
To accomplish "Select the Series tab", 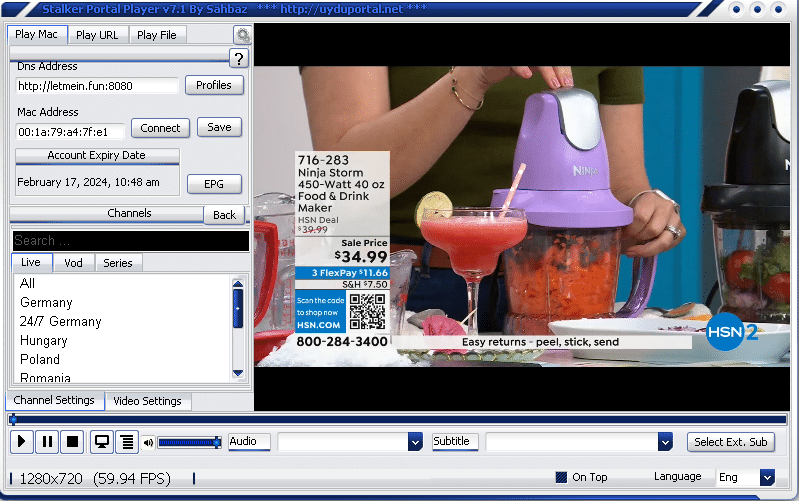I will (x=118, y=263).
